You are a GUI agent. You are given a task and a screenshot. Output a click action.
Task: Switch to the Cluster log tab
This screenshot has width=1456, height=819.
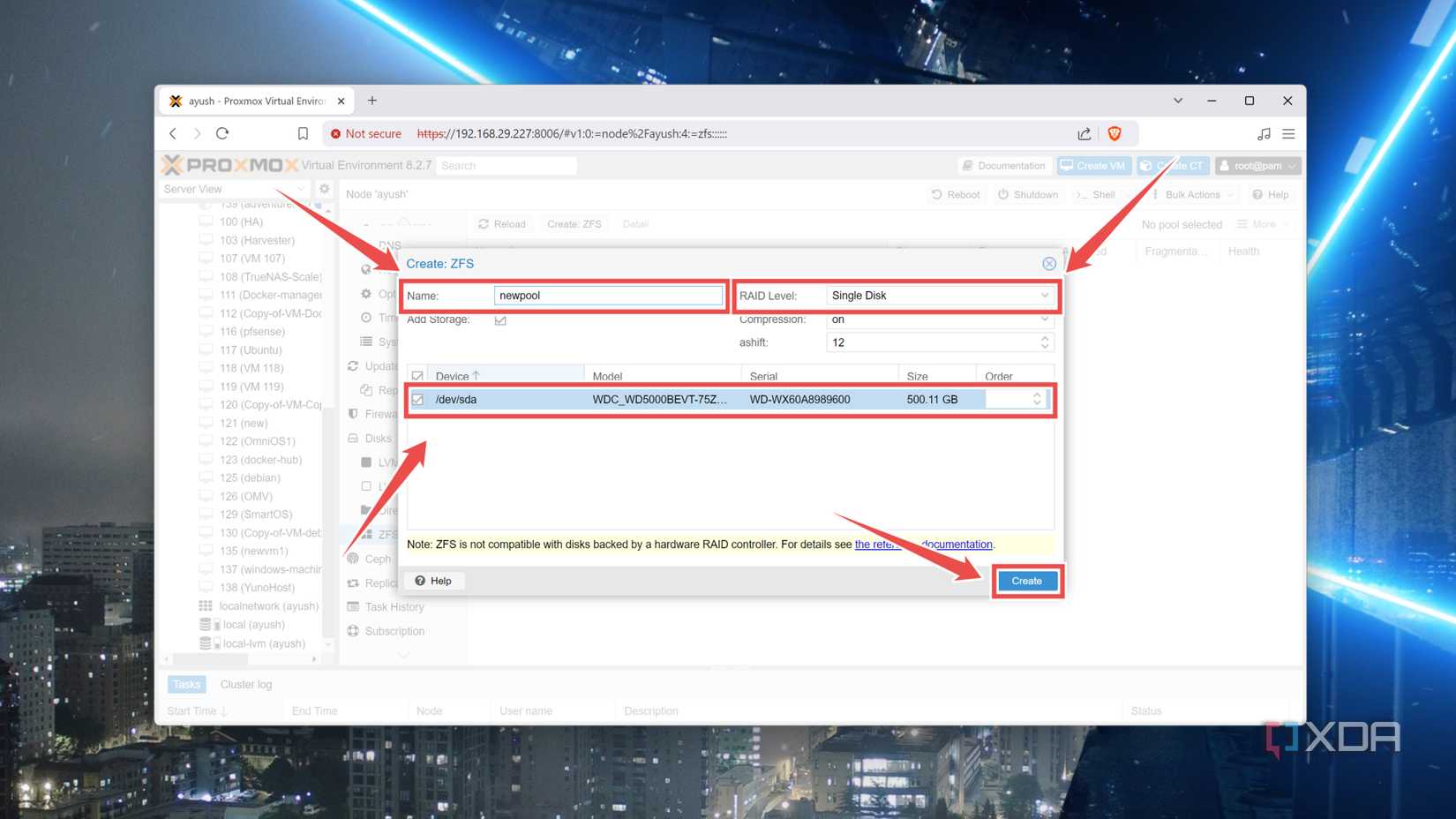[x=245, y=684]
